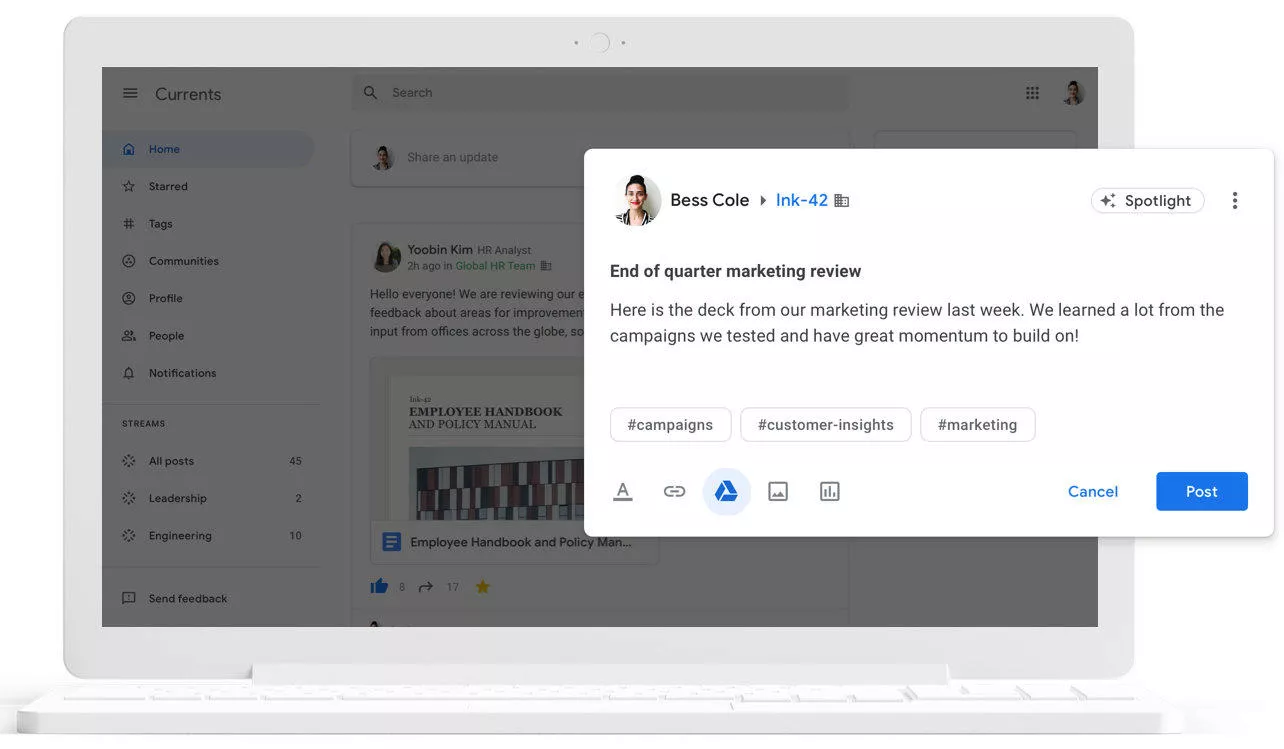Insert a link using the link icon
This screenshot has height=749, width=1284.
(x=675, y=491)
